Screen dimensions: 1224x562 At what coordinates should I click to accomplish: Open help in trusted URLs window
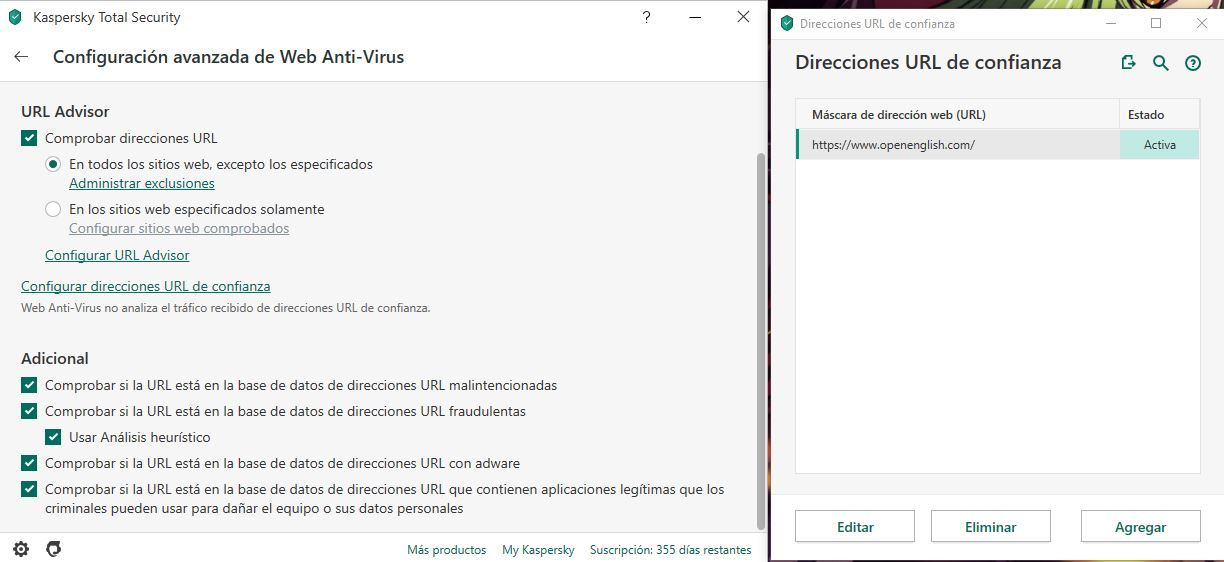click(1192, 63)
